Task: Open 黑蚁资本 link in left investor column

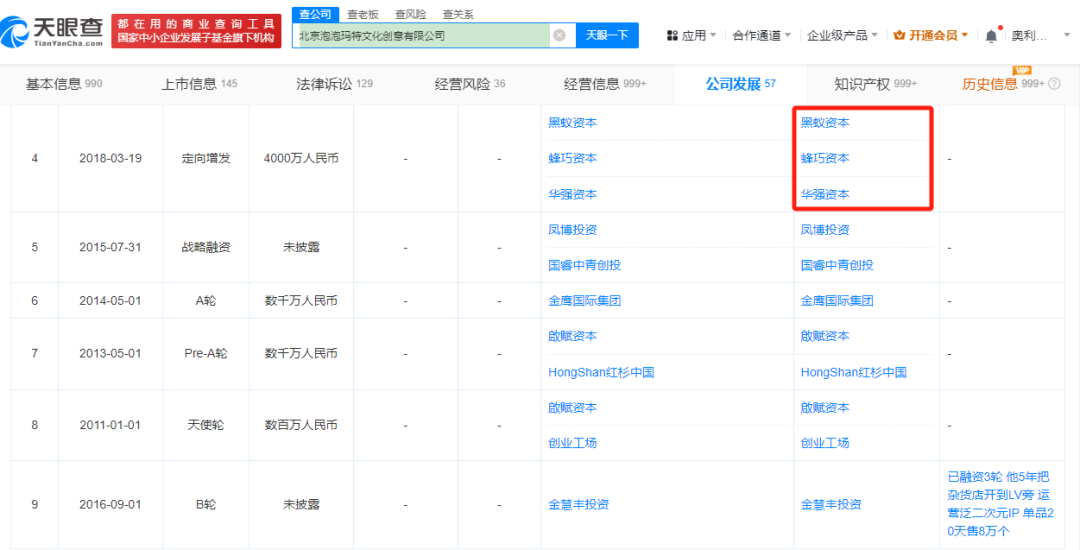Action: click(x=572, y=123)
